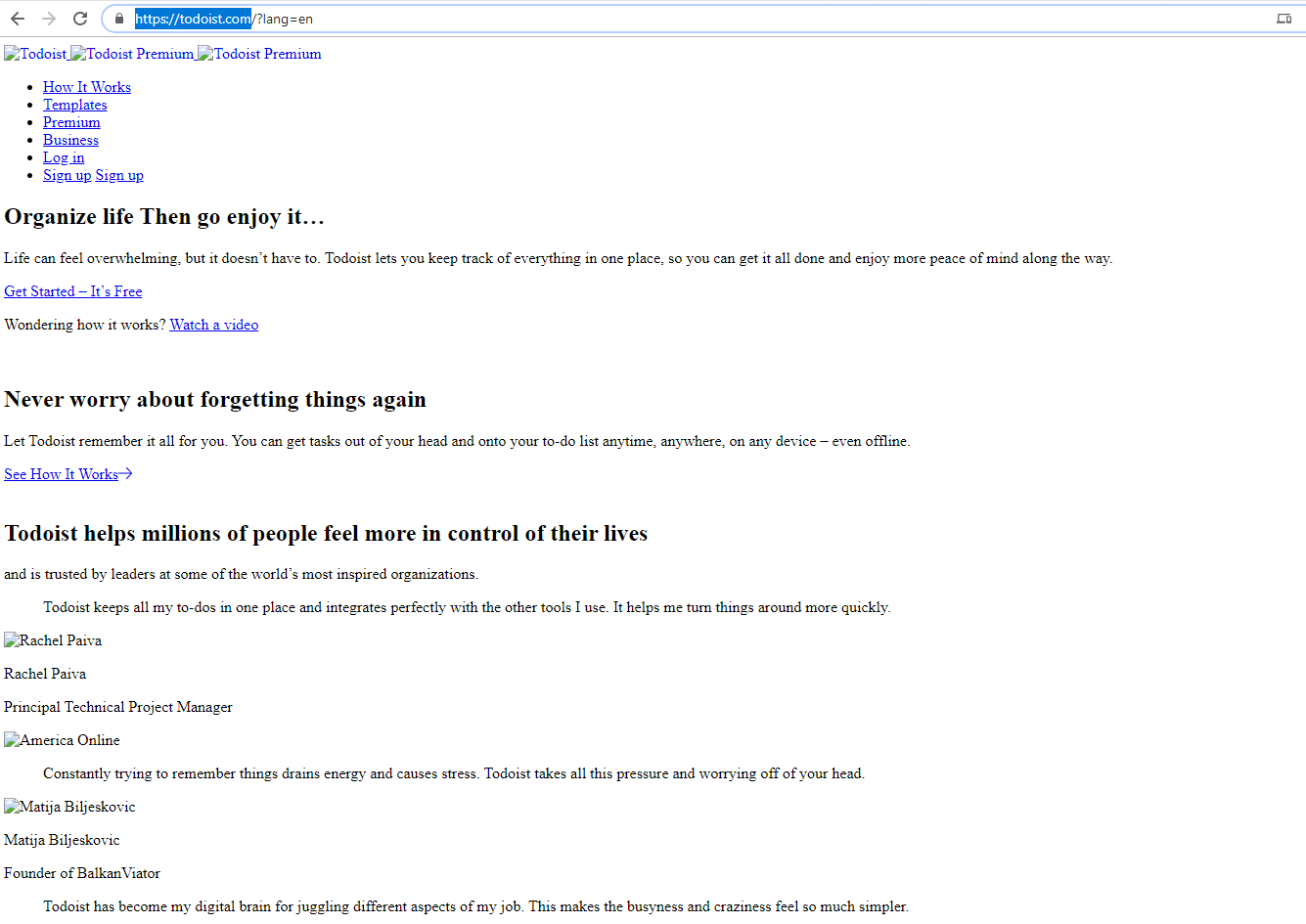
Task: Open the Watch a video link
Action: 214,325
